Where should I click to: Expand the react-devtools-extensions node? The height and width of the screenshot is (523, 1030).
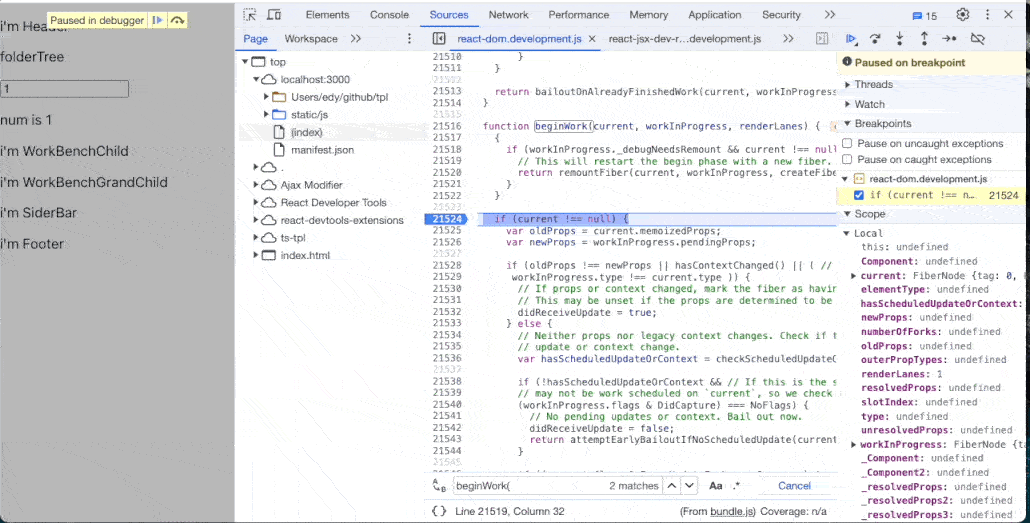click(256, 220)
